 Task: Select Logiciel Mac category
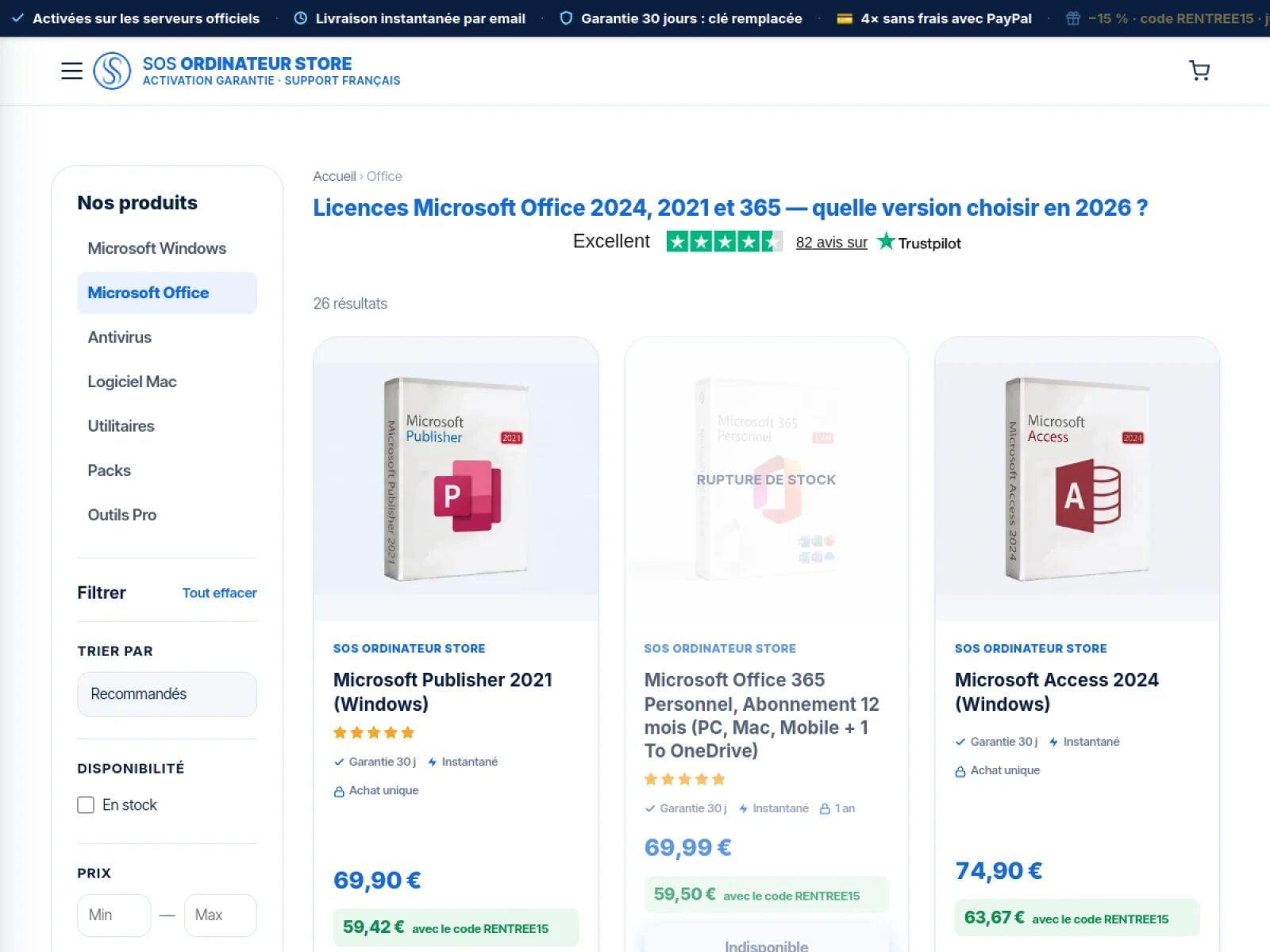click(x=167, y=382)
